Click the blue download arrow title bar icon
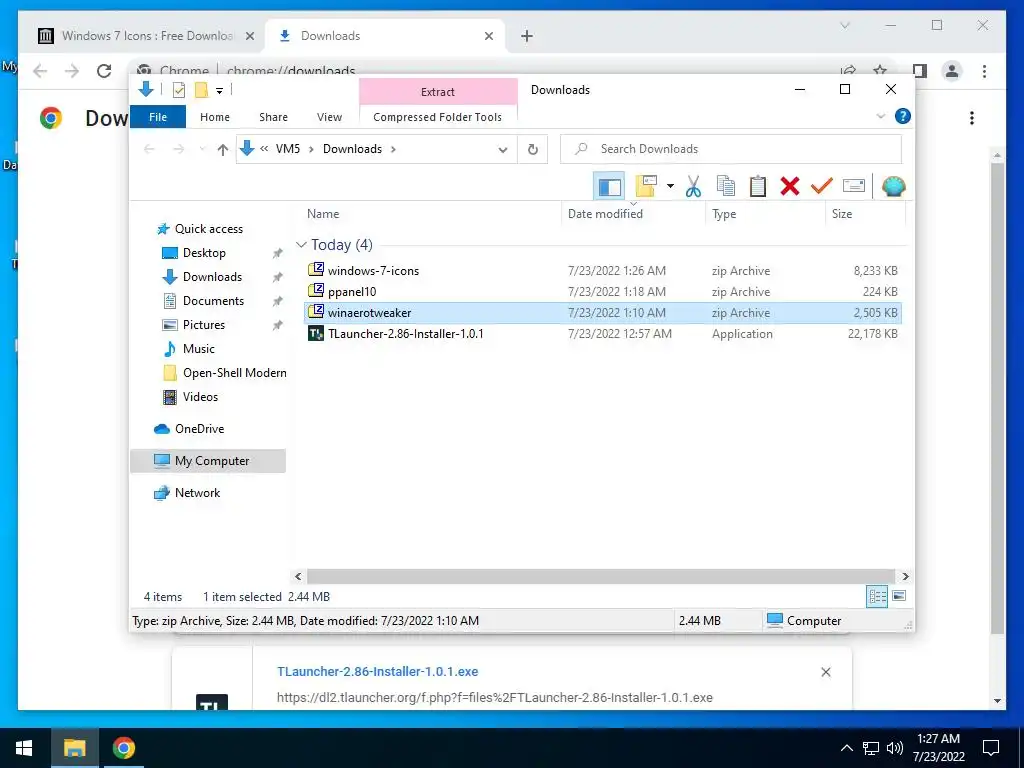 [146, 89]
